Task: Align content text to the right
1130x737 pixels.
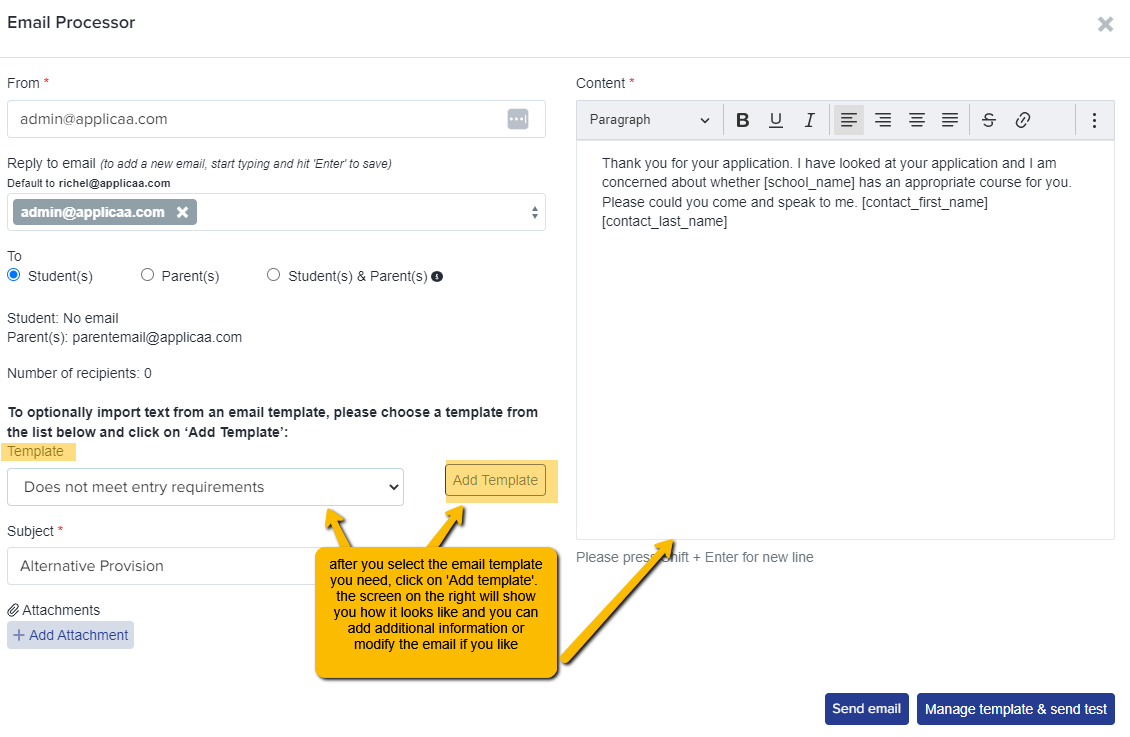Action: point(883,120)
